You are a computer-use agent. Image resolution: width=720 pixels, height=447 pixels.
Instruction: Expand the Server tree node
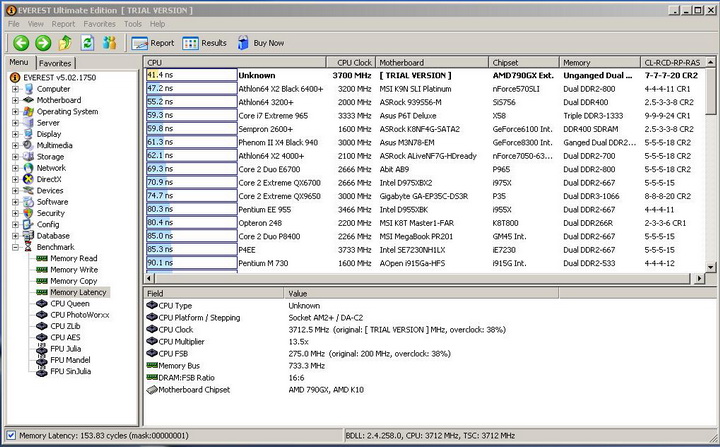click(x=15, y=123)
